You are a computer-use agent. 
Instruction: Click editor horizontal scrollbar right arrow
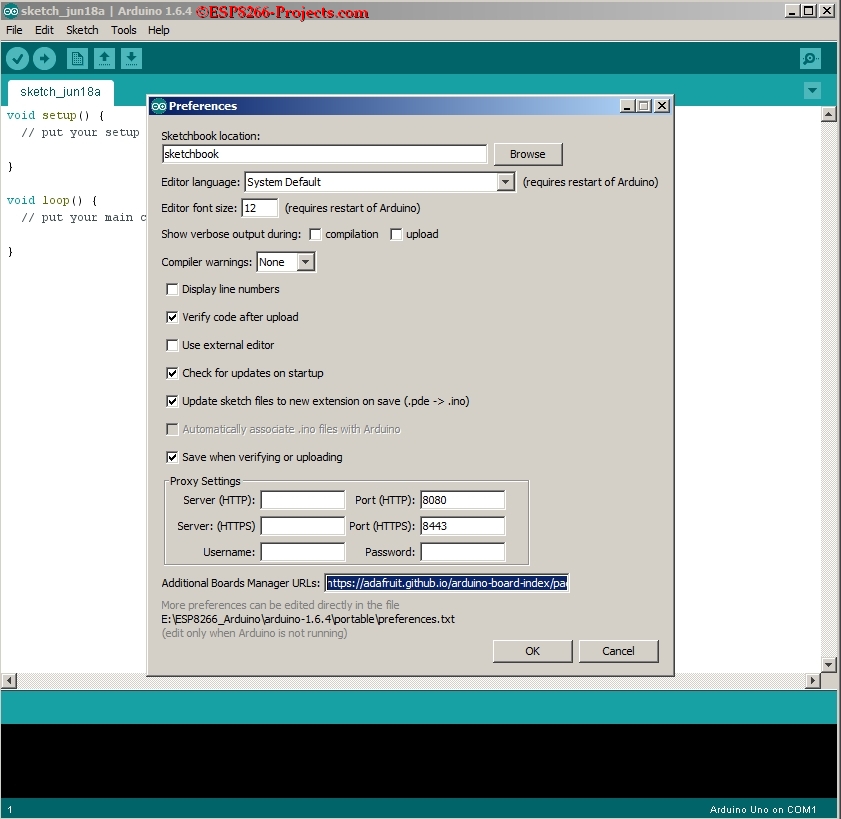click(813, 681)
